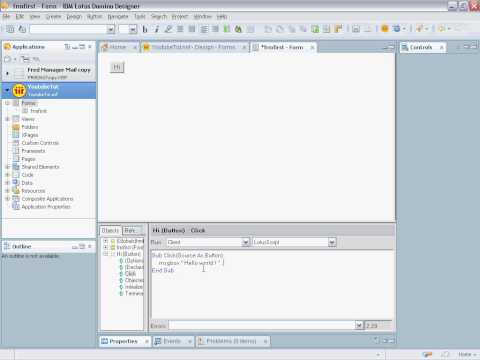Select the Properties panel tab

pos(123,341)
